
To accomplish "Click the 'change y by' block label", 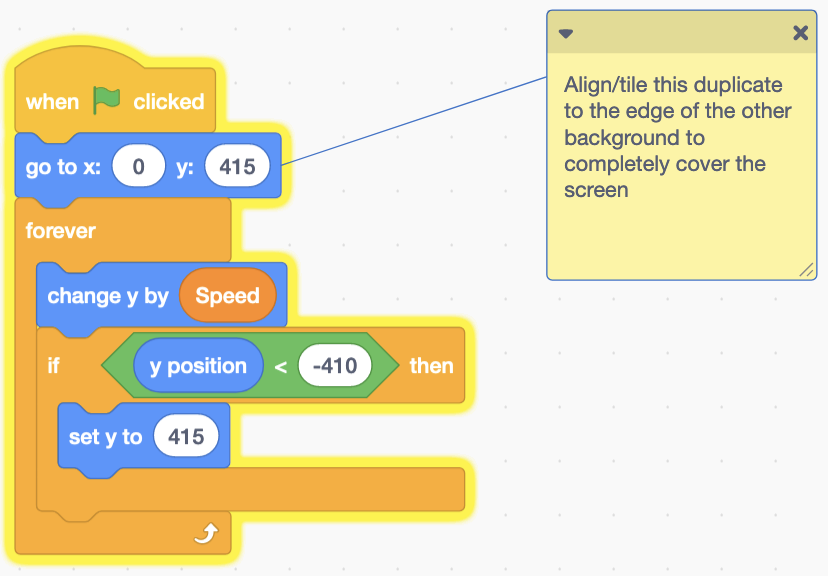I will [109, 296].
